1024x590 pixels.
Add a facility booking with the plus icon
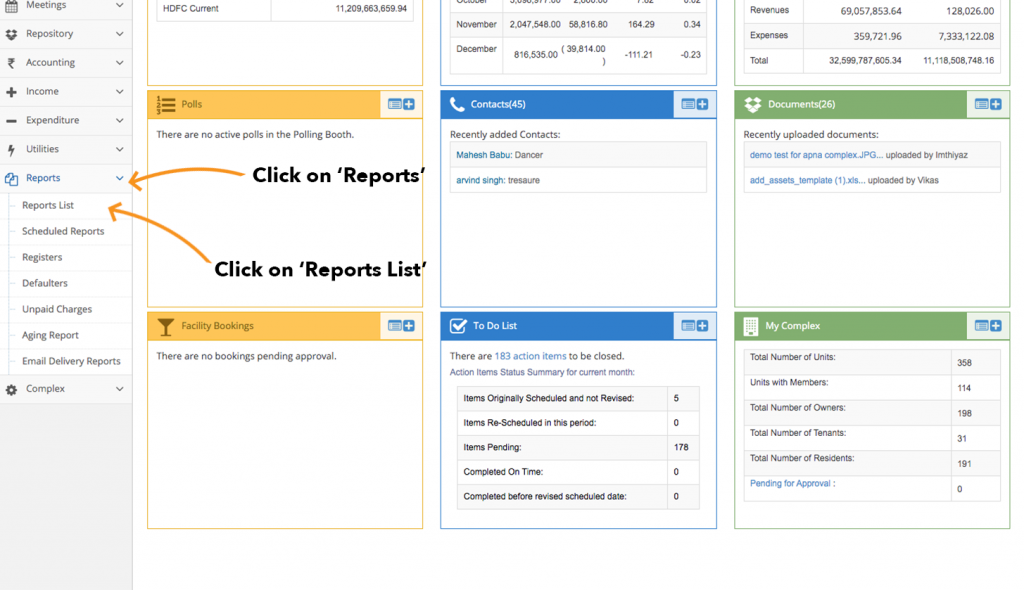[x=409, y=326]
